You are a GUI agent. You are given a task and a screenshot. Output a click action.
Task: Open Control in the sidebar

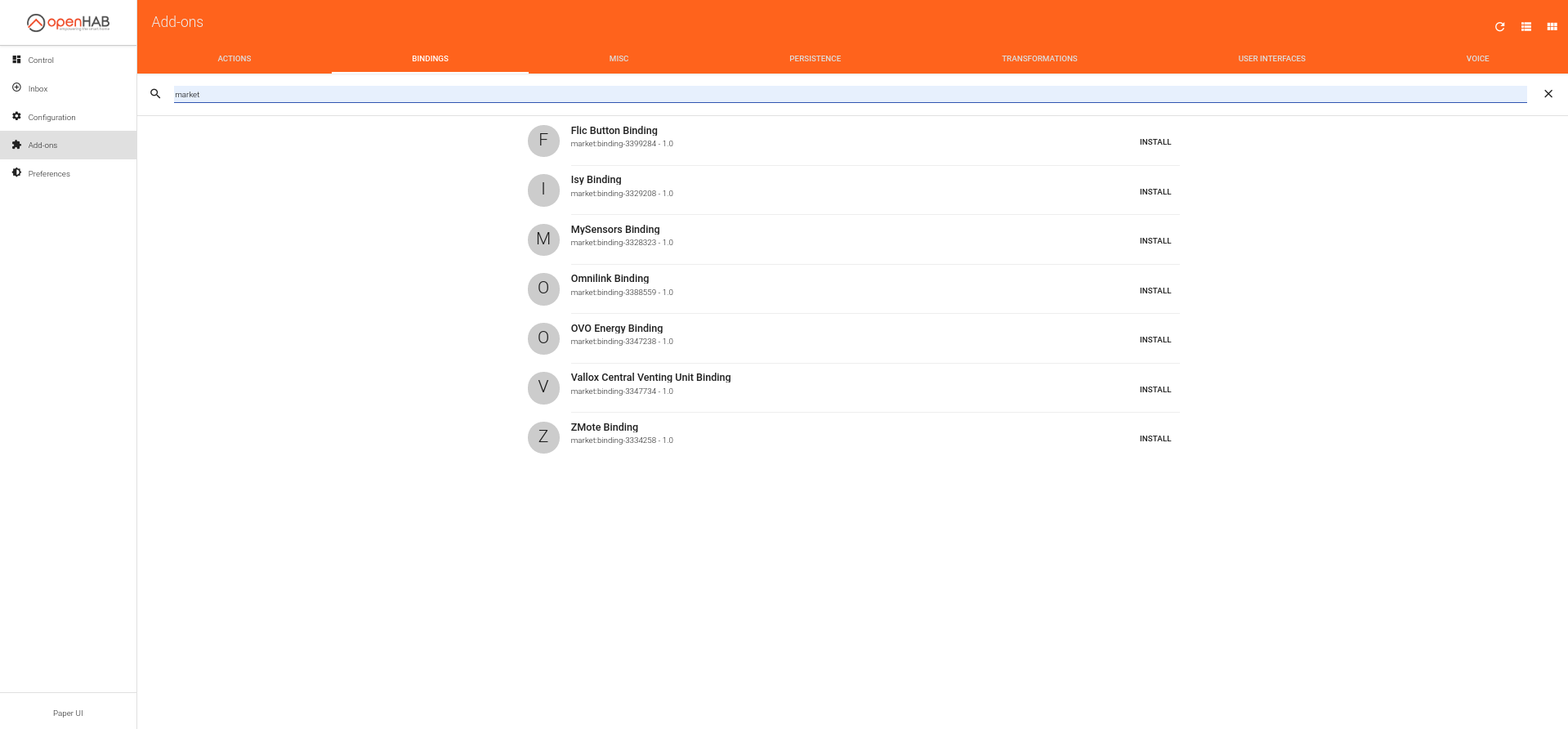point(69,60)
